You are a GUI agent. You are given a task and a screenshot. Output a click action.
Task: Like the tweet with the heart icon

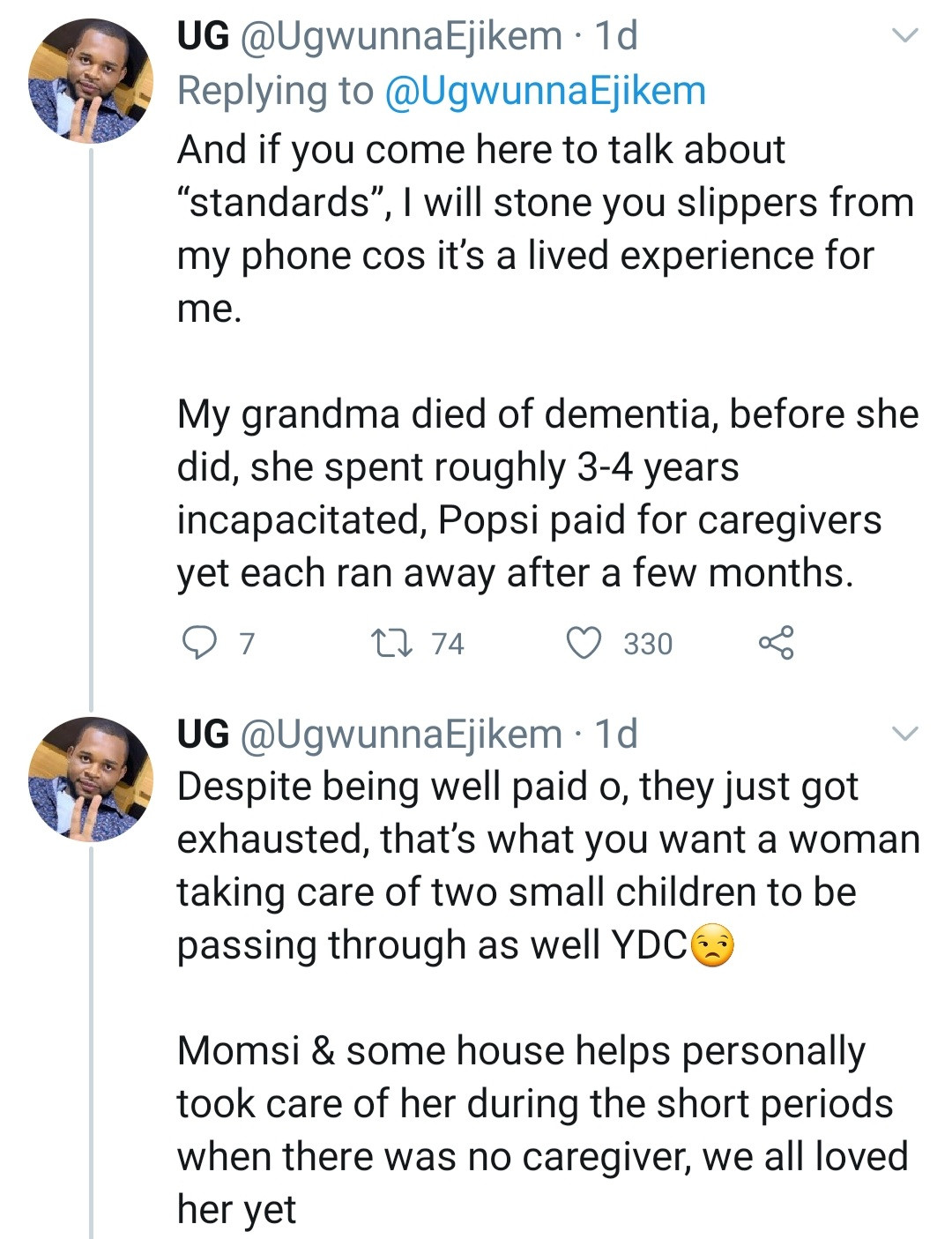click(583, 643)
